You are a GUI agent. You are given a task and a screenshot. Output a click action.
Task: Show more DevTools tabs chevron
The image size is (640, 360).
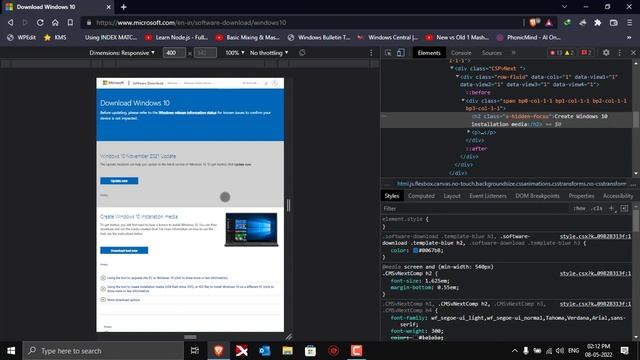514,53
